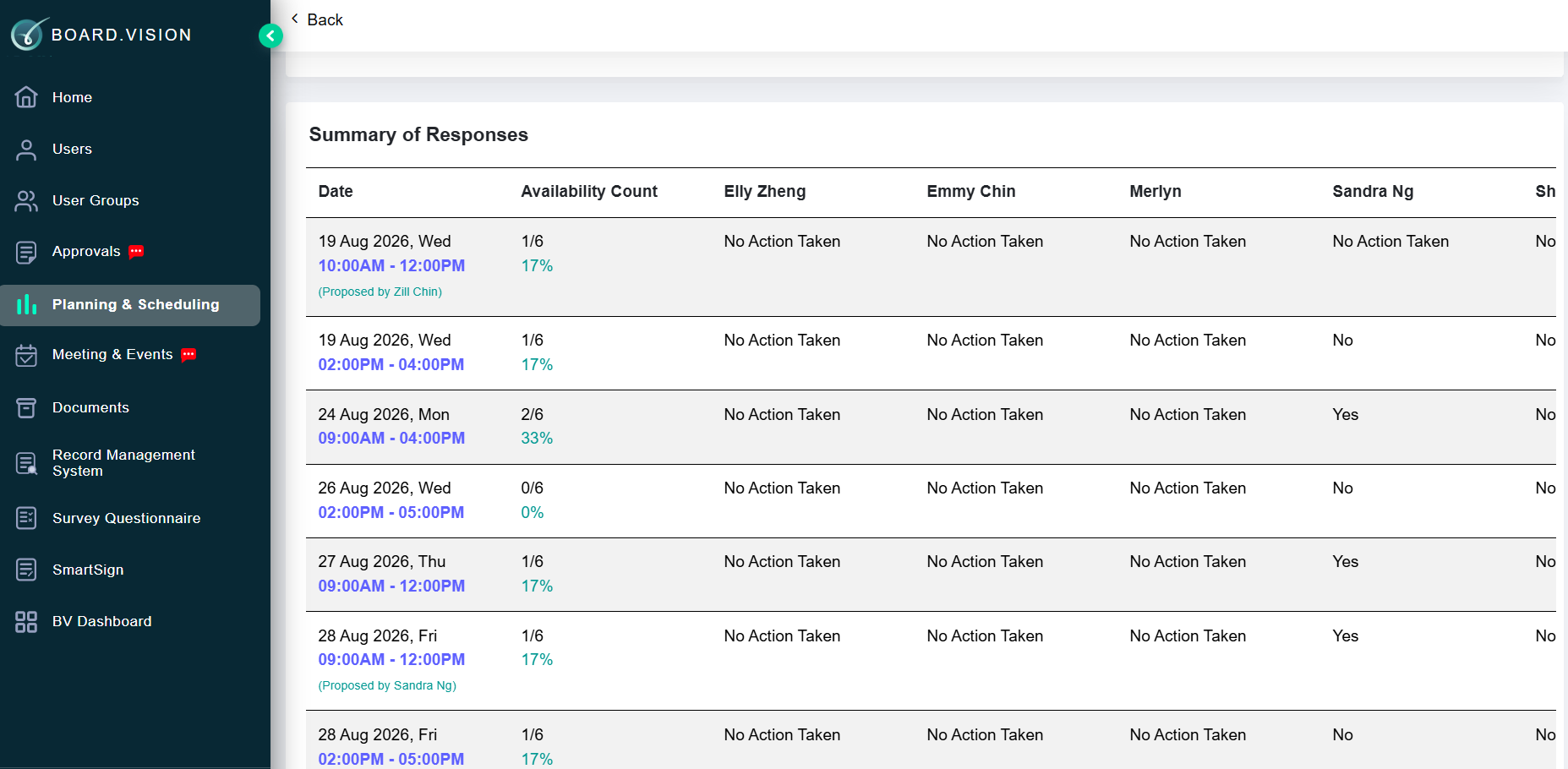Click the Proposed by Zill Chin note
This screenshot has width=1568, height=769.
click(380, 292)
